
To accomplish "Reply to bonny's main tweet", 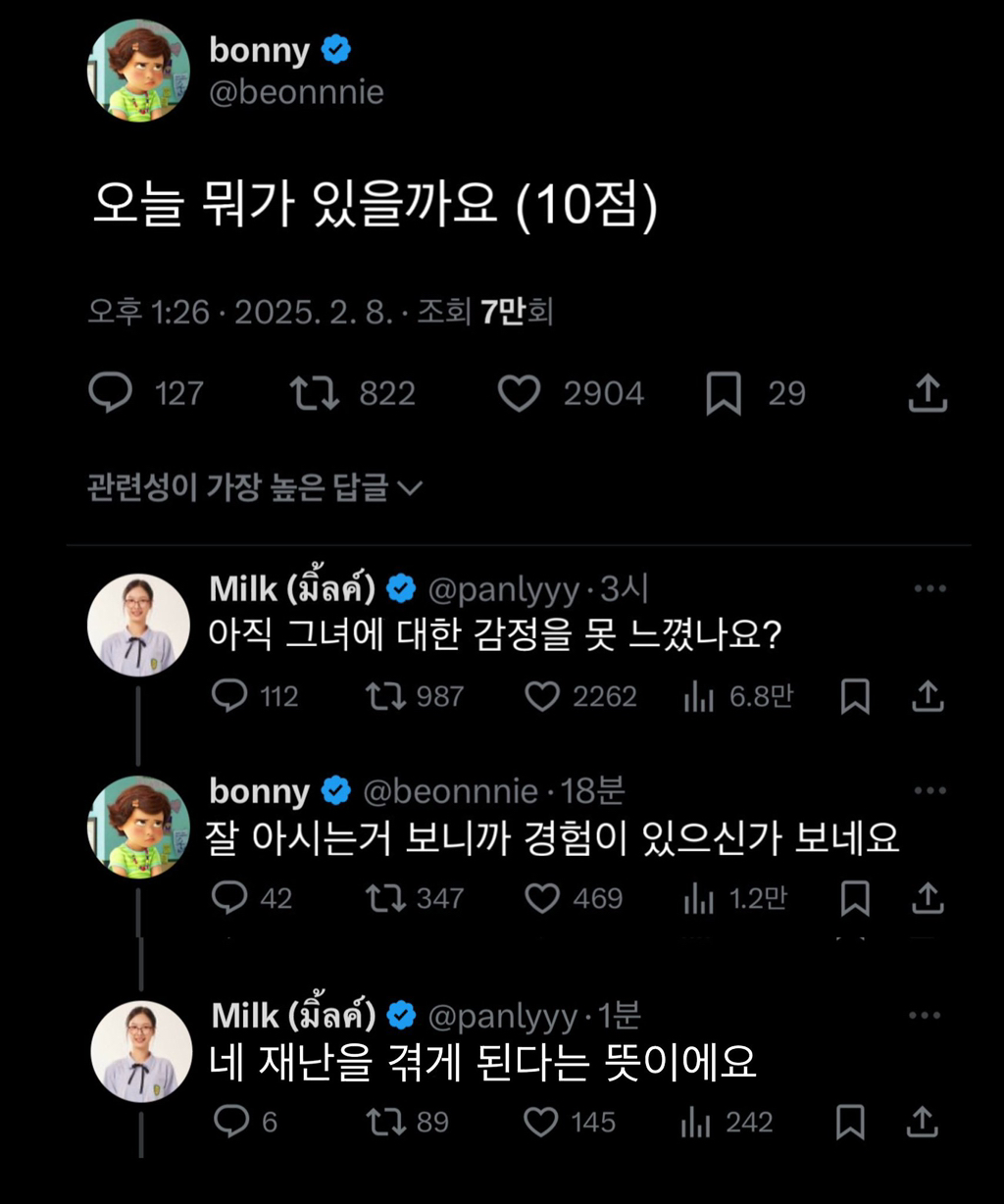I will 111,393.
